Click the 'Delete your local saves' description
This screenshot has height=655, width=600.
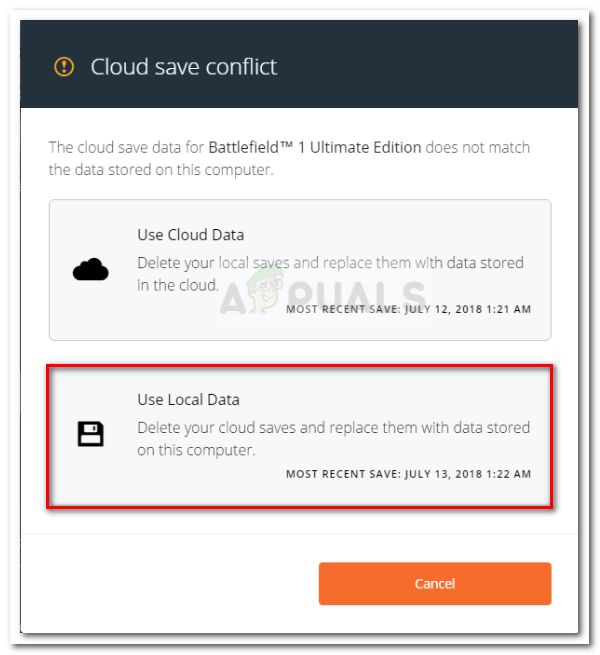click(330, 263)
